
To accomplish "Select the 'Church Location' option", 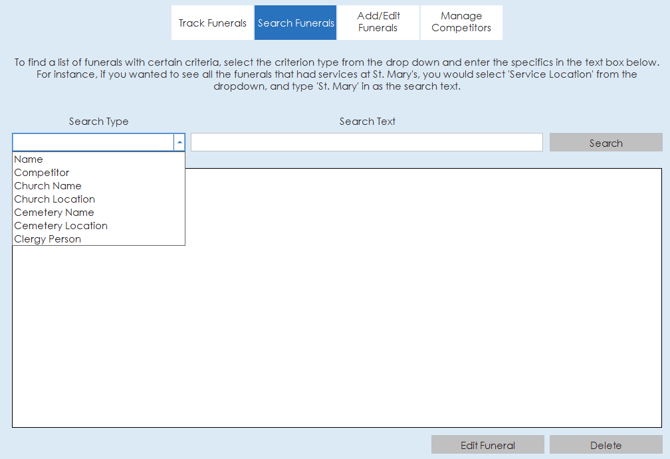I will click(55, 199).
